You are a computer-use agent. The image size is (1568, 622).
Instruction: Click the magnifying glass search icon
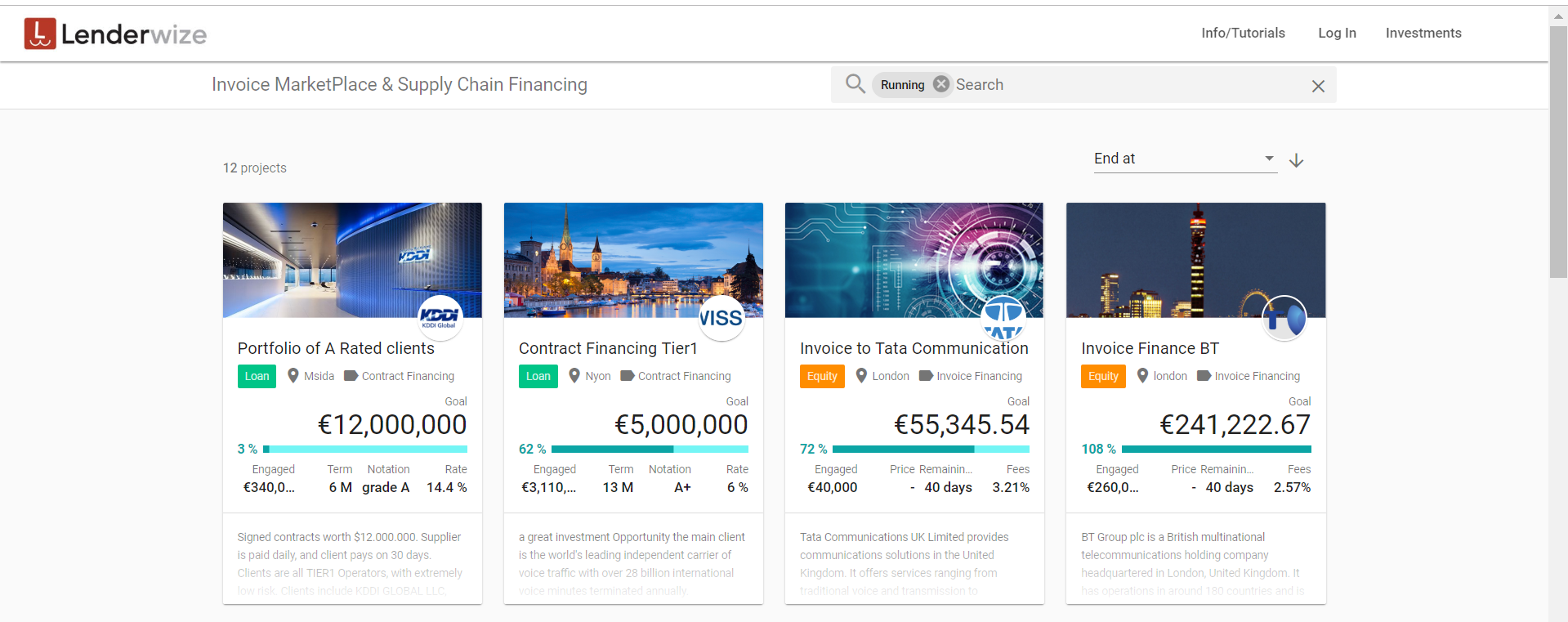pyautogui.click(x=855, y=84)
